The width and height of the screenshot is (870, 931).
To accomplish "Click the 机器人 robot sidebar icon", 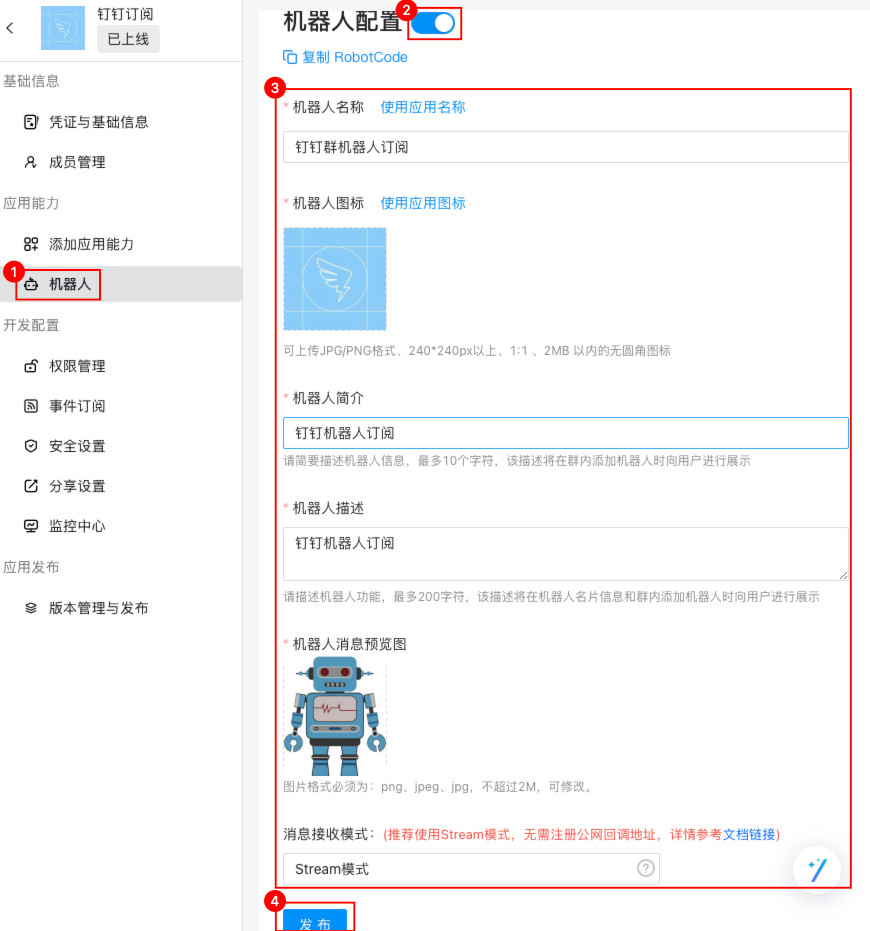I will (31, 284).
